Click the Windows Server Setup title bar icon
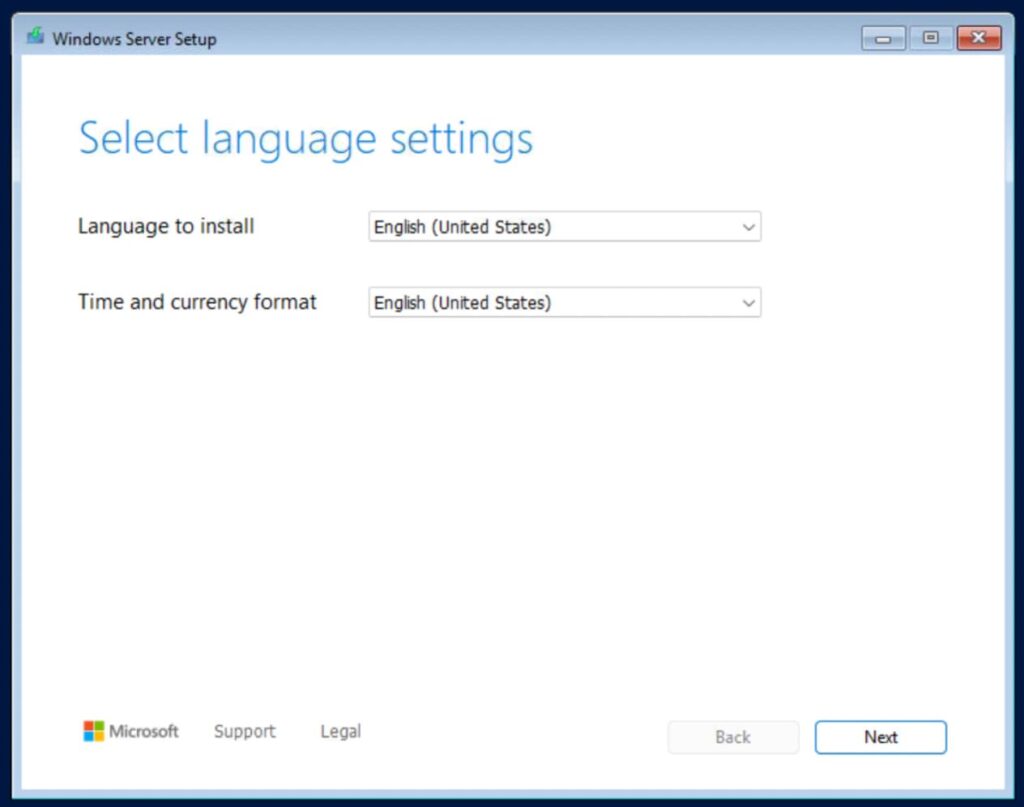The height and width of the screenshot is (807, 1024). pyautogui.click(x=36, y=38)
